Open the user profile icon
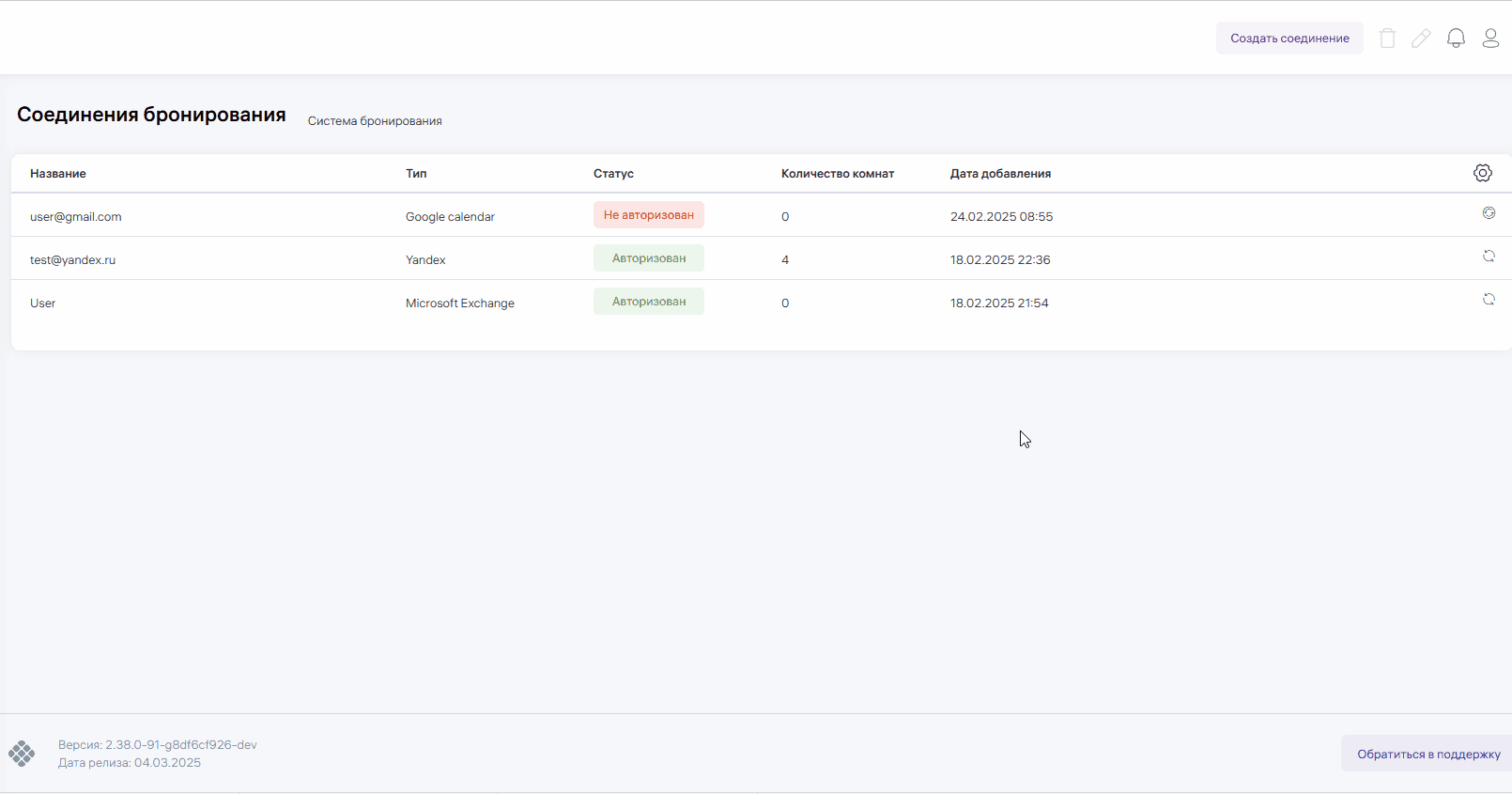This screenshot has height=794, width=1512. pyautogui.click(x=1490, y=39)
